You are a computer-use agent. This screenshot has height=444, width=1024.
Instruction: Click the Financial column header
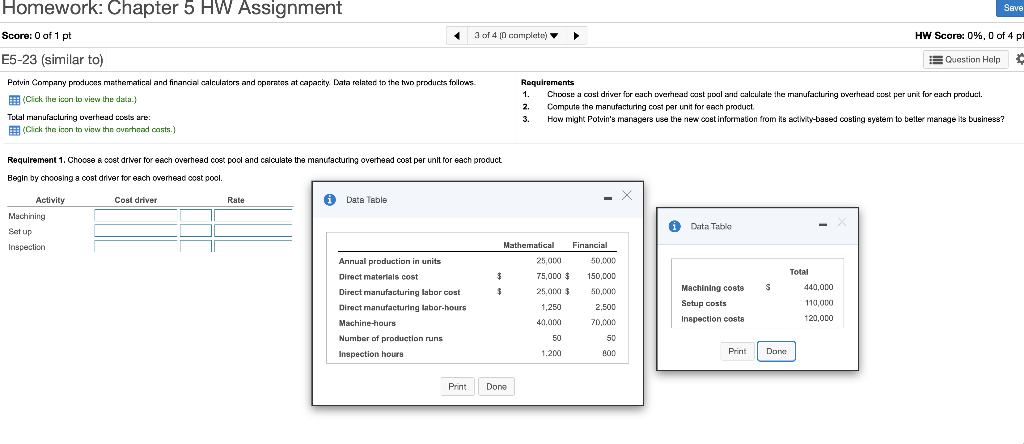pos(590,246)
